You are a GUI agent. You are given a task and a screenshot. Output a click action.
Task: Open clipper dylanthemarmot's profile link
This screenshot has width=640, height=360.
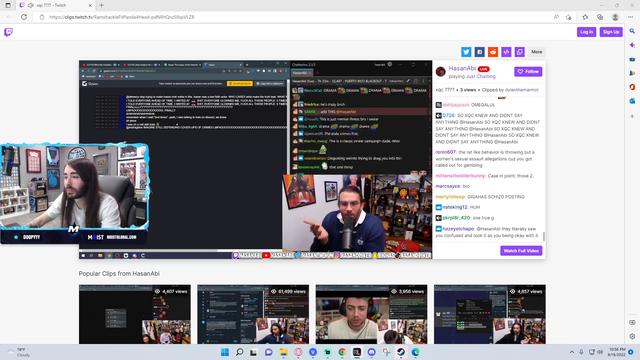coord(522,90)
